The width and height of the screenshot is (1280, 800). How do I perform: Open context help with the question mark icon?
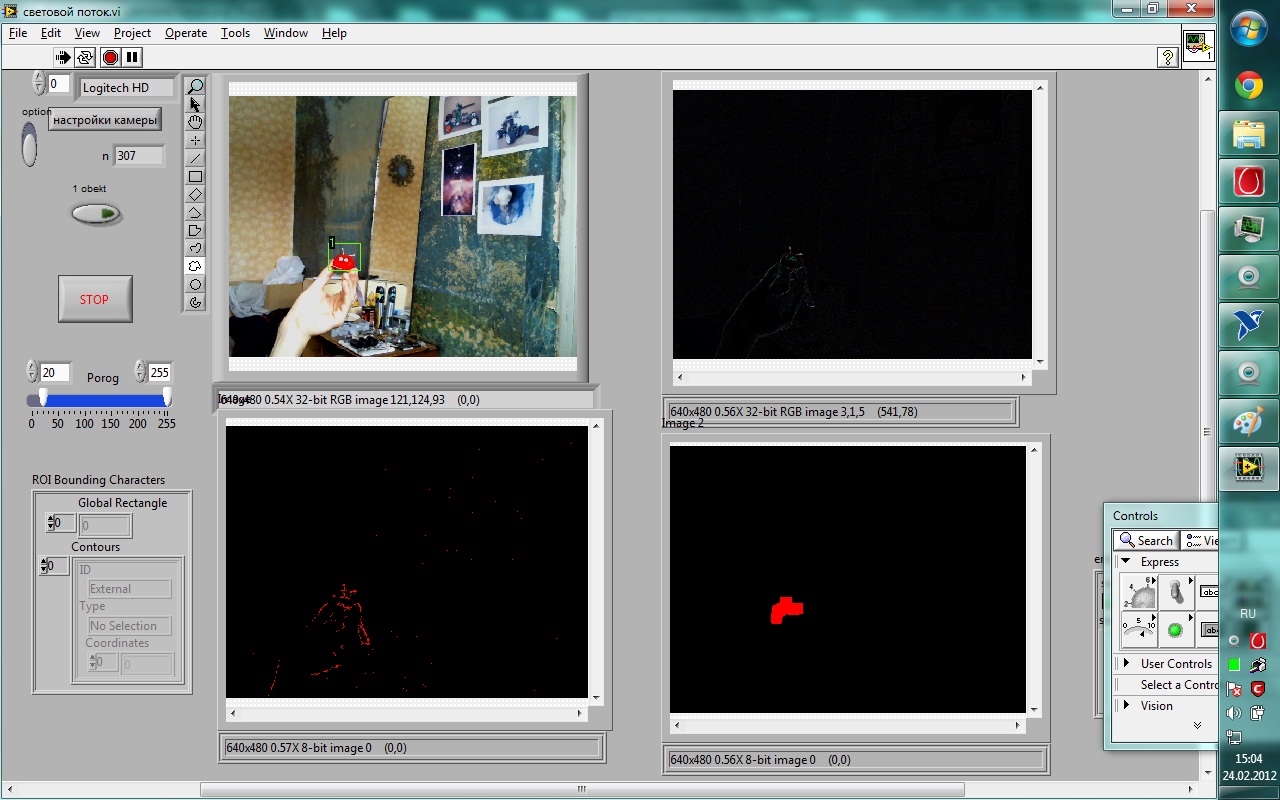click(x=1167, y=58)
